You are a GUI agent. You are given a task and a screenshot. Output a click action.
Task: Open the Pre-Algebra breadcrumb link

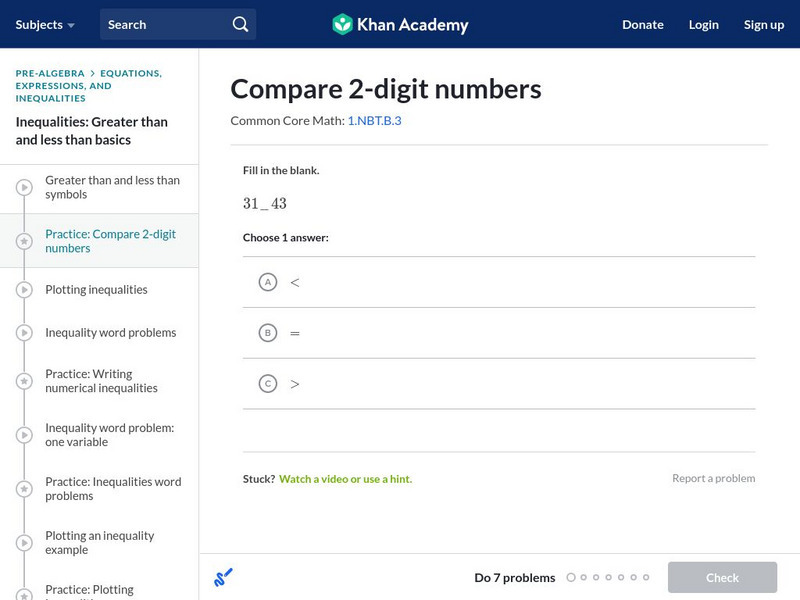49,73
